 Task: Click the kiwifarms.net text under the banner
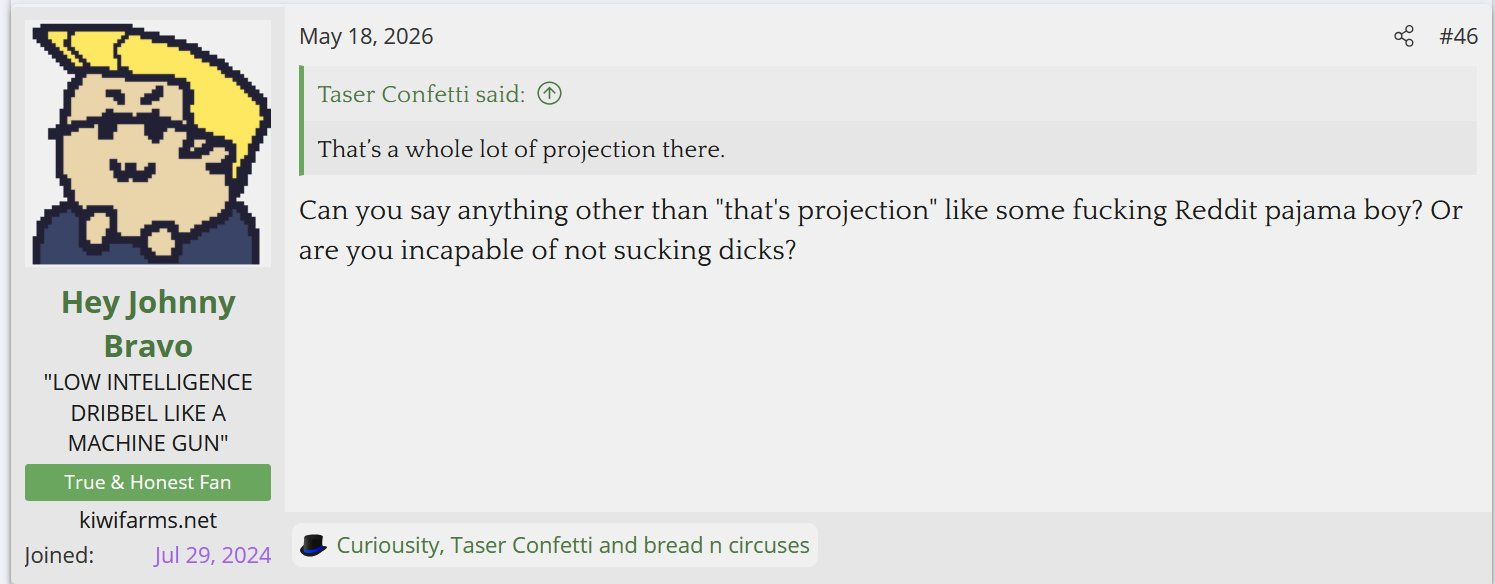click(148, 520)
